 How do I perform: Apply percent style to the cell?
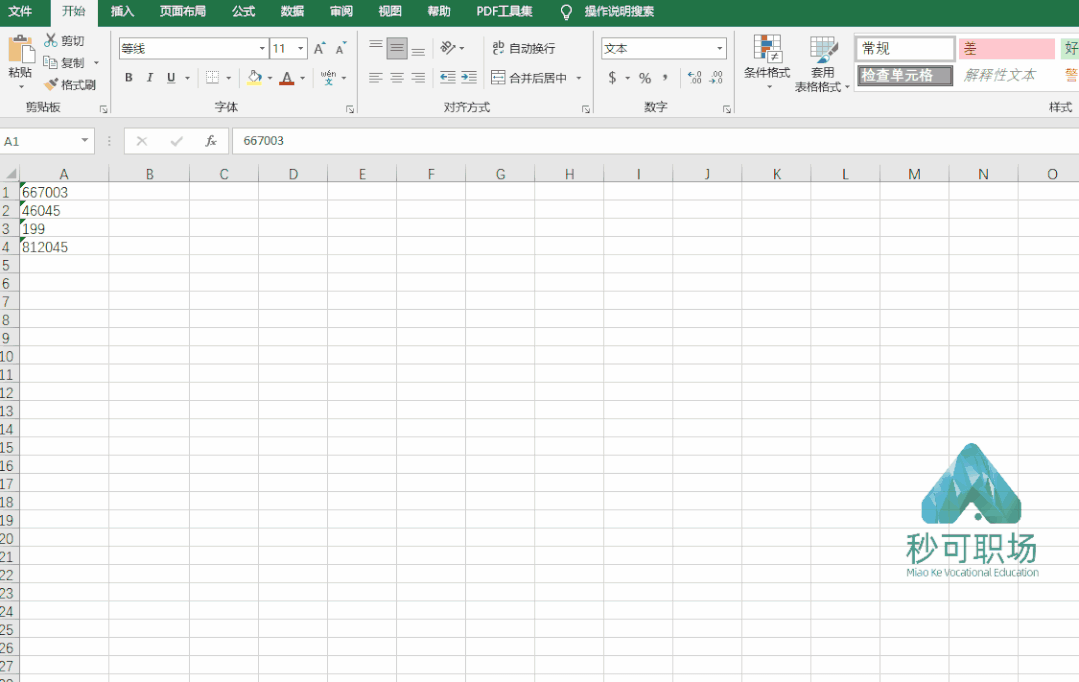click(x=645, y=78)
